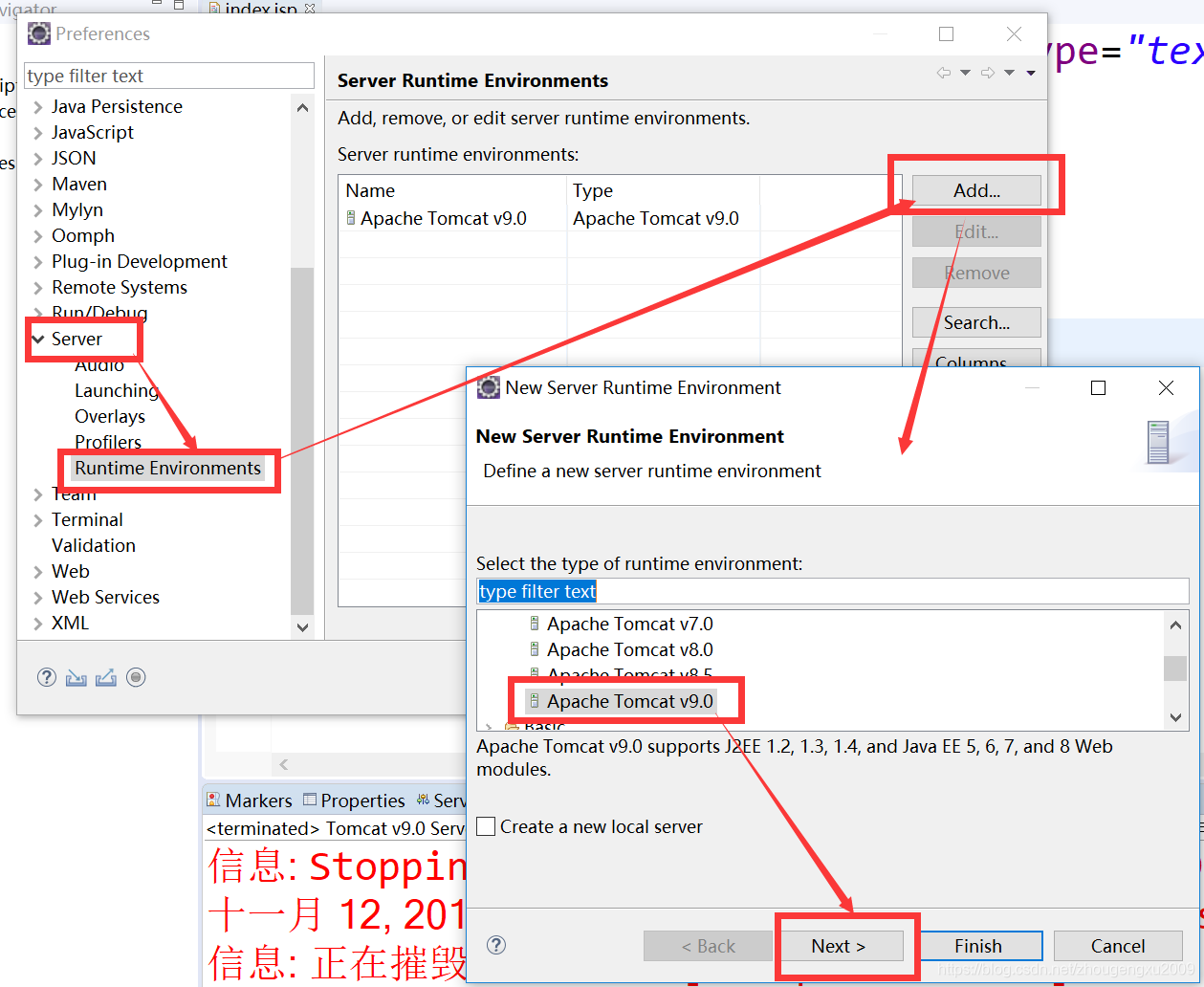Click the Finish button

point(978,946)
